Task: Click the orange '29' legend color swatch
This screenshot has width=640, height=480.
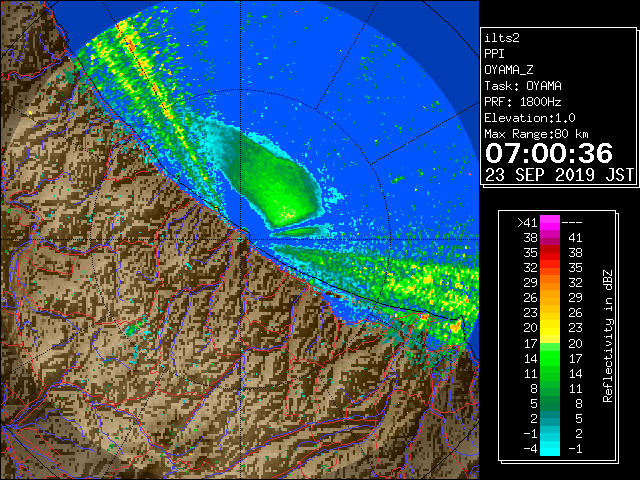Action: 550,282
